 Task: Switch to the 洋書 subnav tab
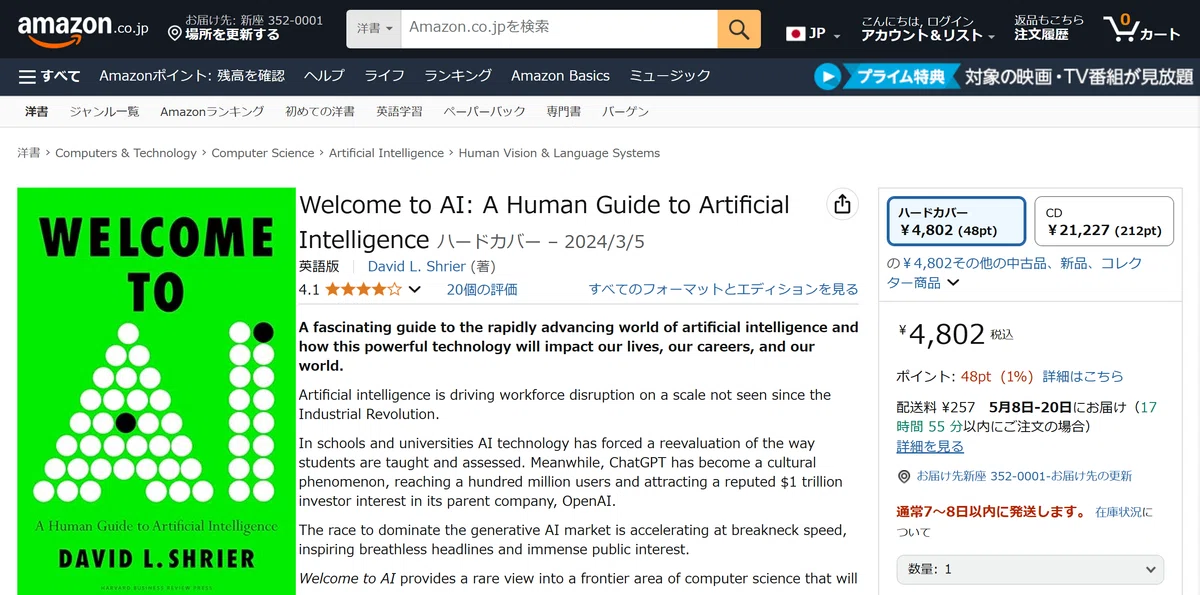click(37, 112)
